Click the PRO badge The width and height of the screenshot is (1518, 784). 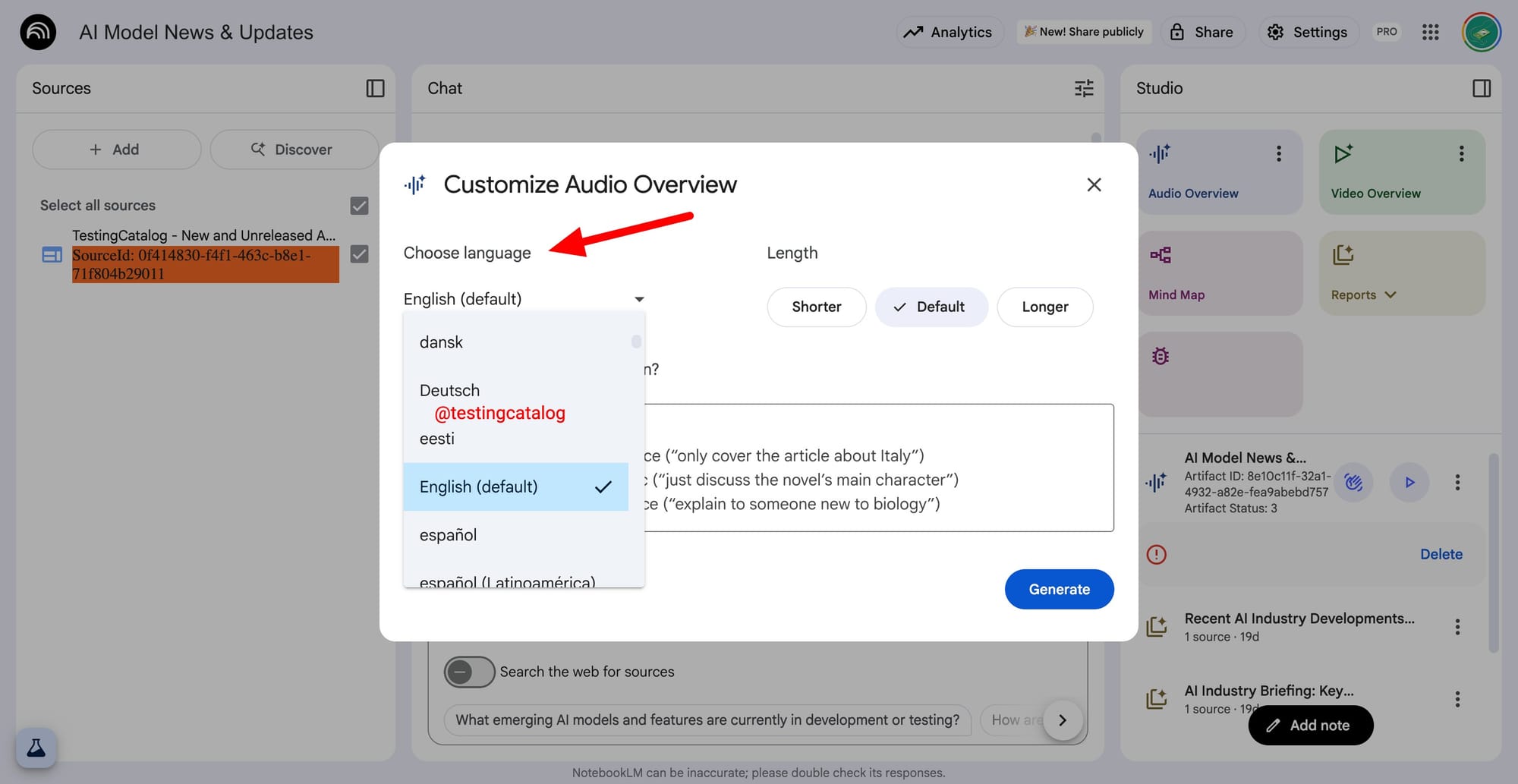pos(1387,32)
